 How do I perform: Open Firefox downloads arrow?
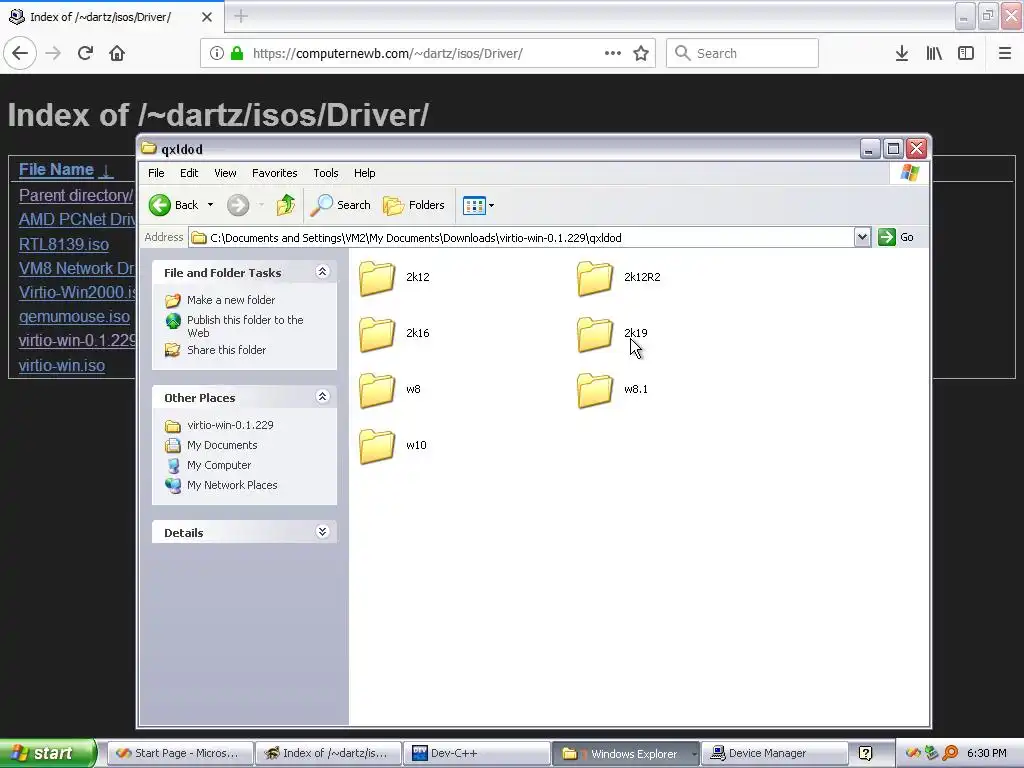902,53
